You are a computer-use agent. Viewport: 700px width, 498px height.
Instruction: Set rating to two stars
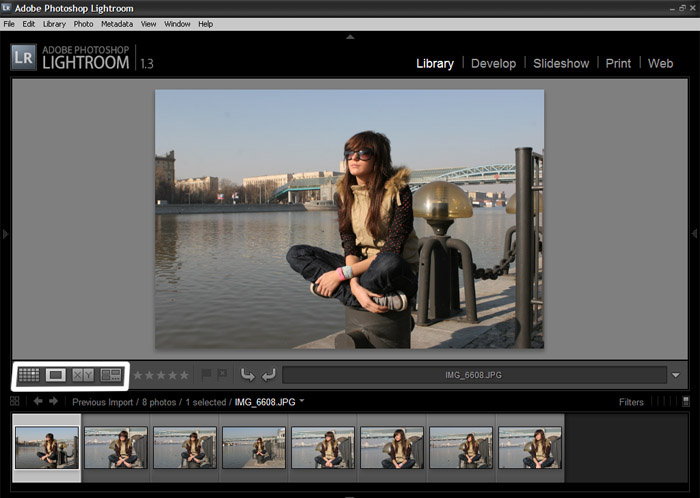tap(150, 375)
